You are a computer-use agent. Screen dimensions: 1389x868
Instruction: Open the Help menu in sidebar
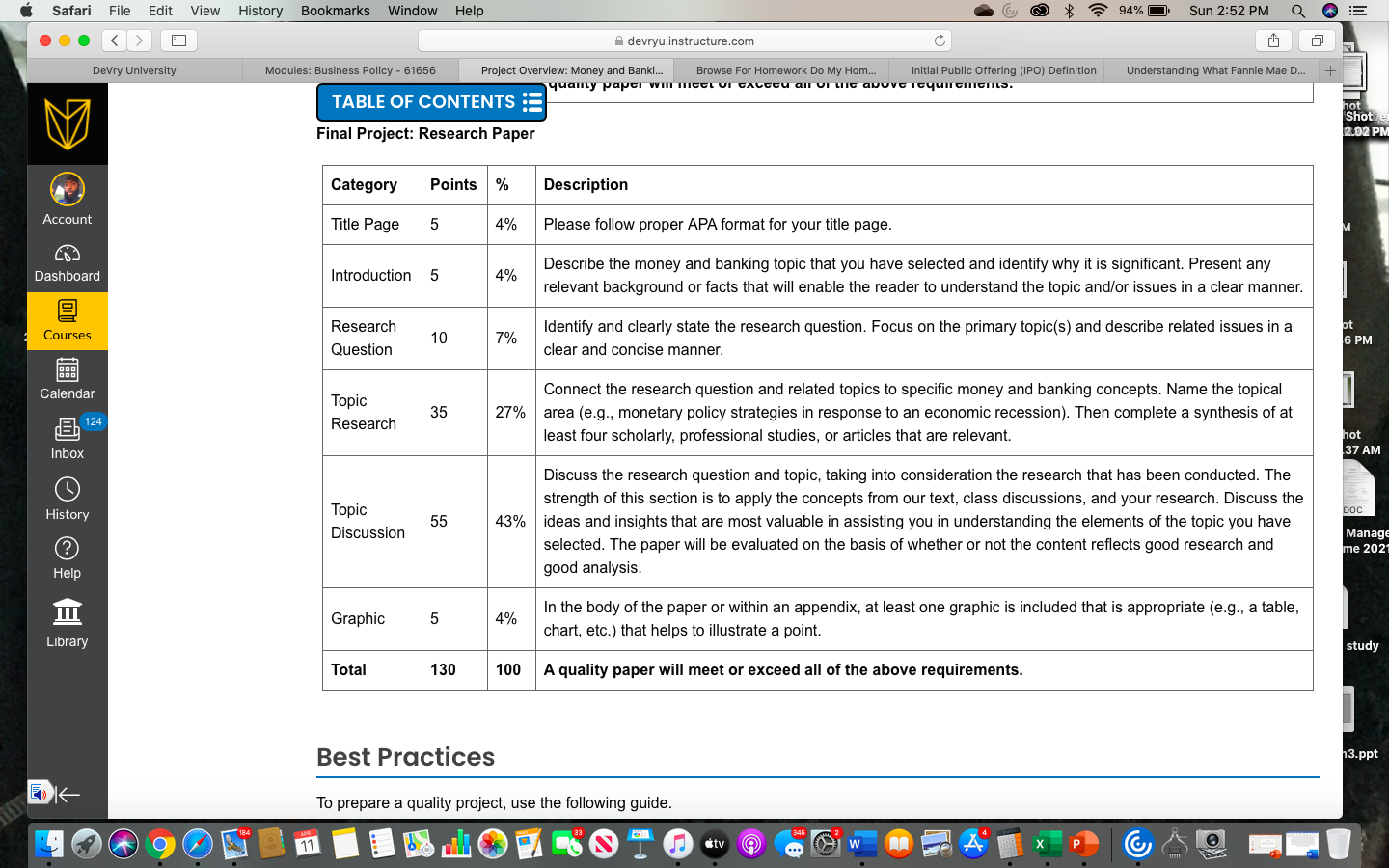[x=67, y=557]
